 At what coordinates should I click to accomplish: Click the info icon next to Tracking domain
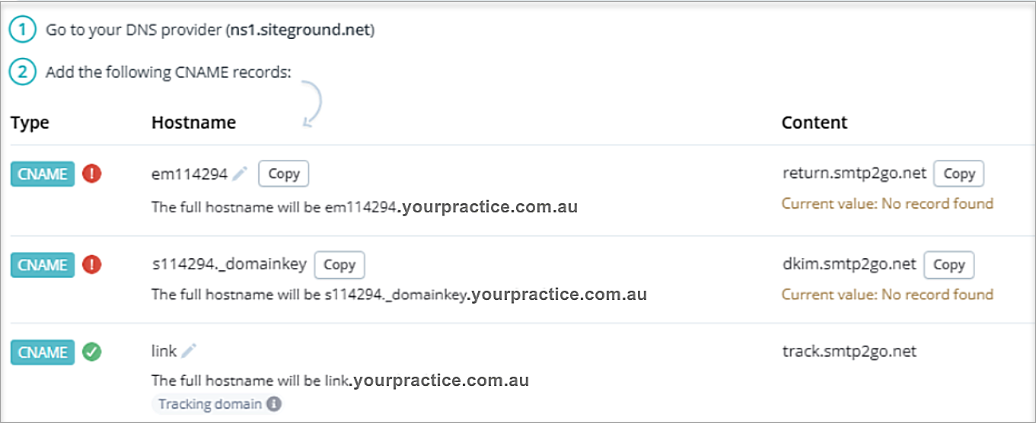tap(274, 405)
